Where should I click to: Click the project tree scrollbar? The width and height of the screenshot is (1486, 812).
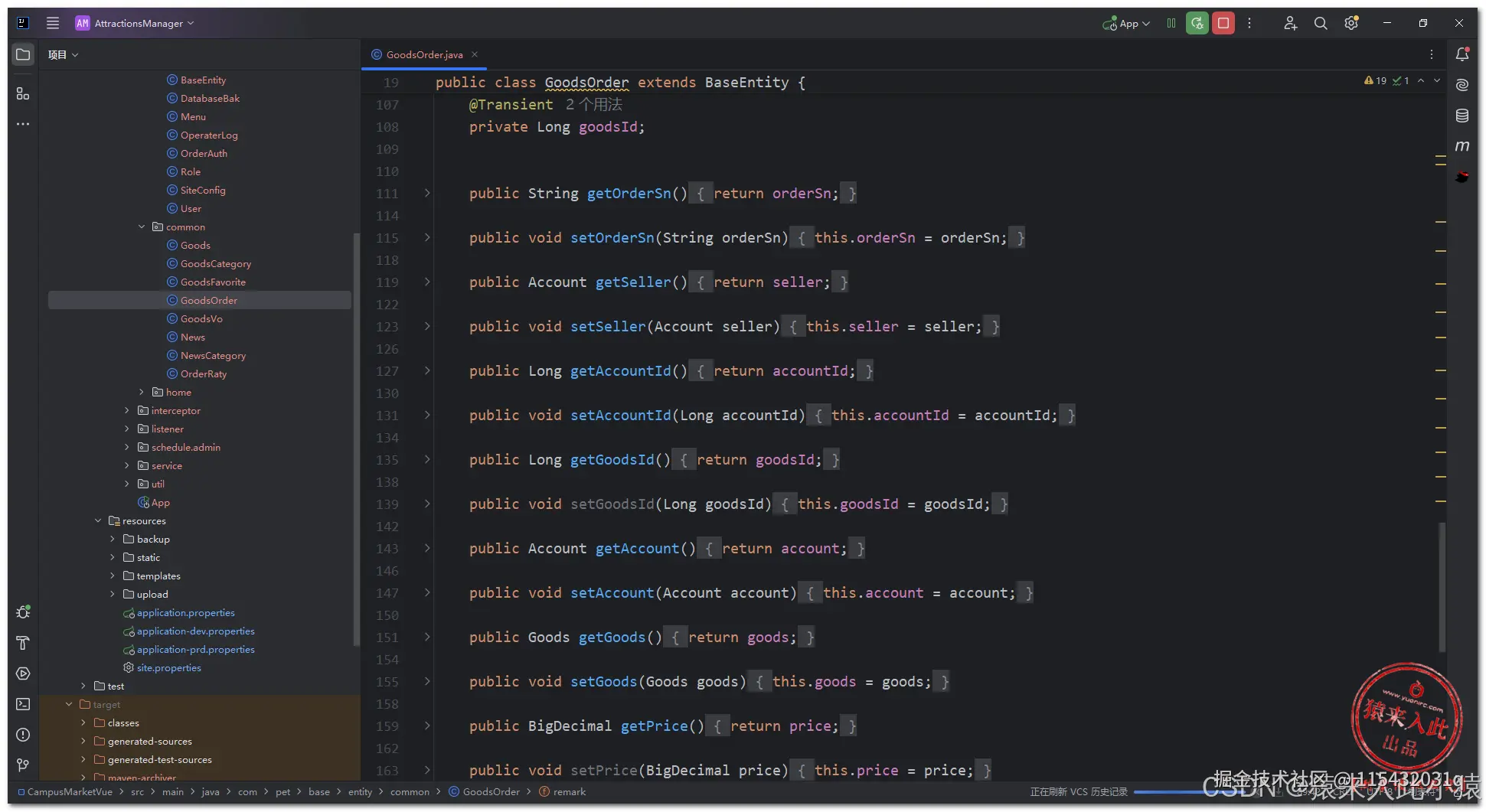click(356, 439)
